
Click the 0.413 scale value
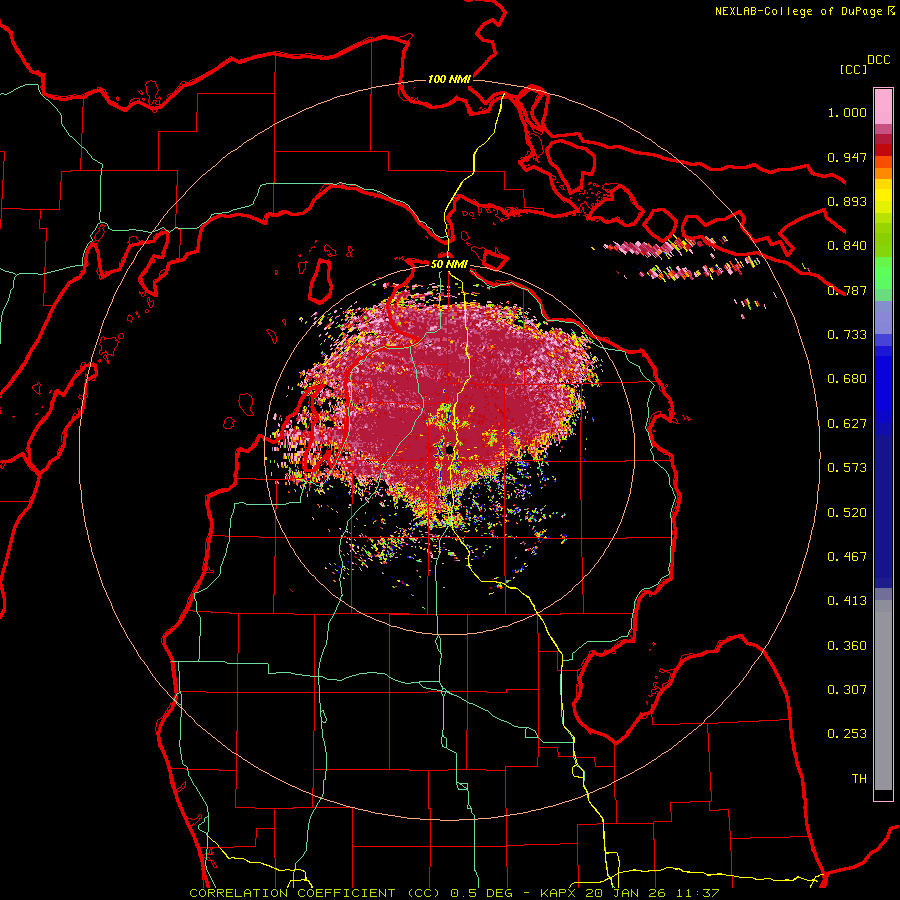click(x=847, y=601)
